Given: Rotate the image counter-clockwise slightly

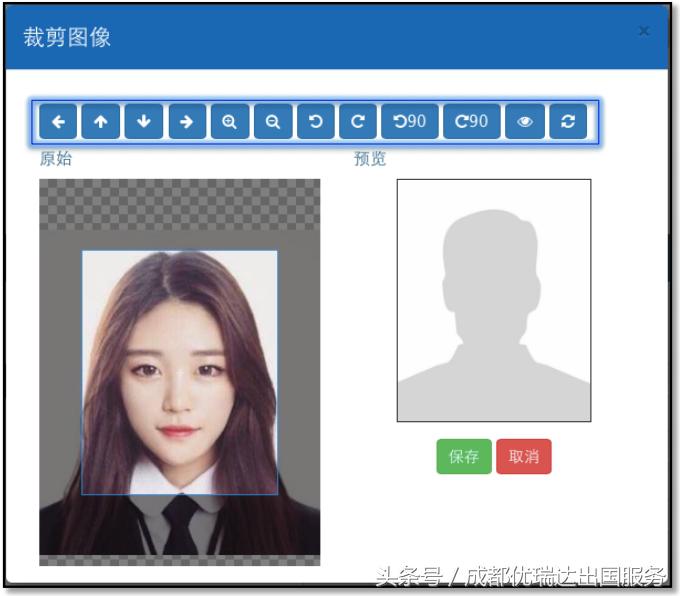Looking at the screenshot, I should 315,122.
